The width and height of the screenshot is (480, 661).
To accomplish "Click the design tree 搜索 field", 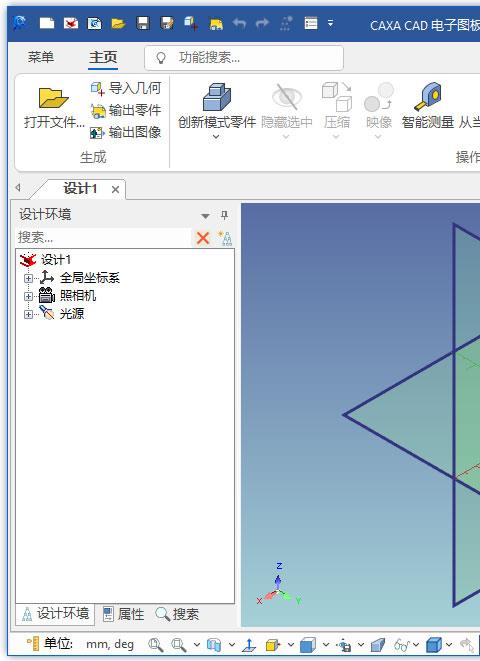I will [x=103, y=238].
